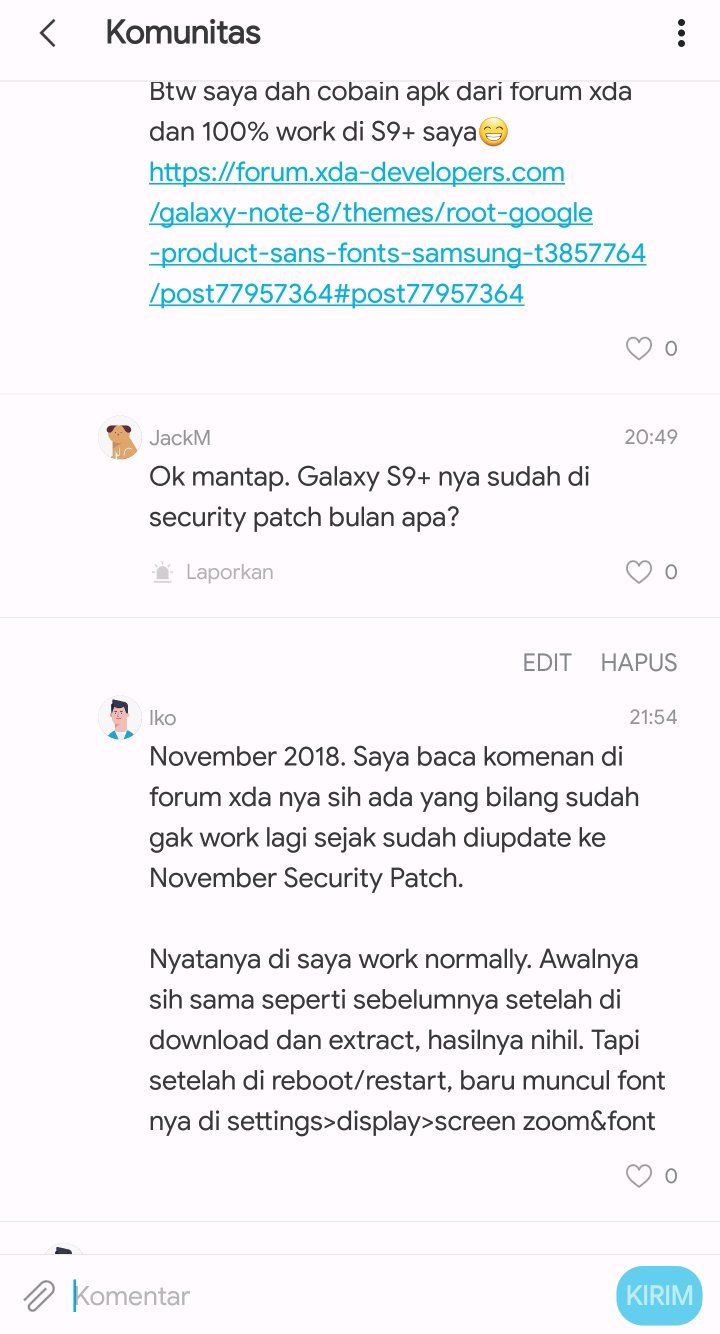The height and width of the screenshot is (1334, 720).
Task: Tap the like count zero on JackM's comment
Action: (x=673, y=571)
